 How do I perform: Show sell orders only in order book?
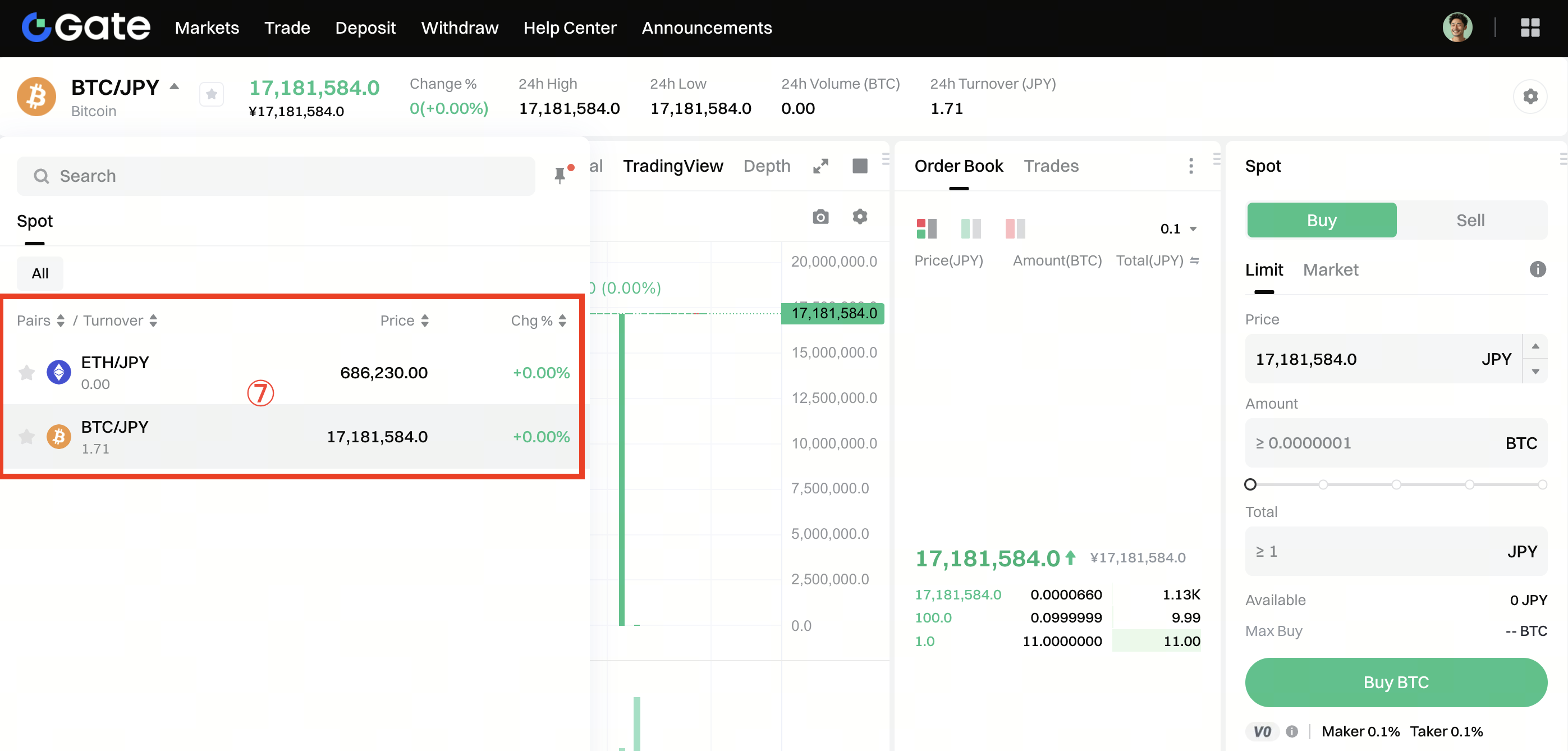pos(1015,229)
